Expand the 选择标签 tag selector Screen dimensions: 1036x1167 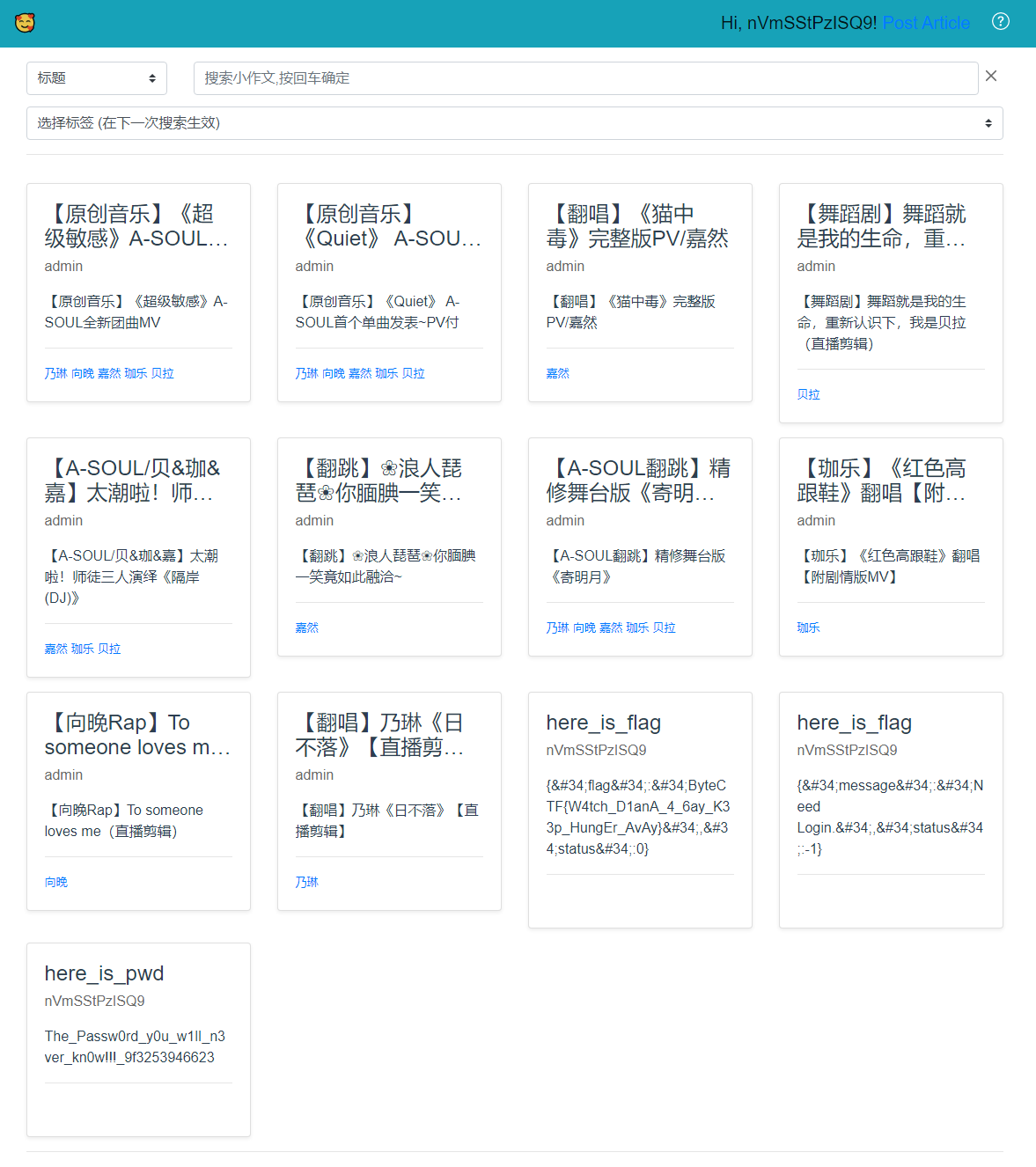coord(514,123)
